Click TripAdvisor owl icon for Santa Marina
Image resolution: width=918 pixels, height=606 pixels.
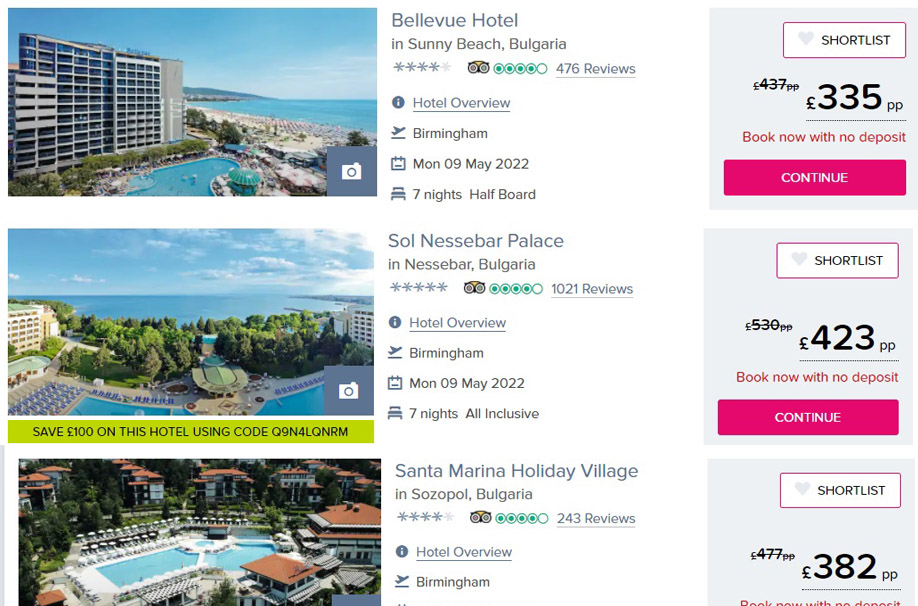point(480,517)
